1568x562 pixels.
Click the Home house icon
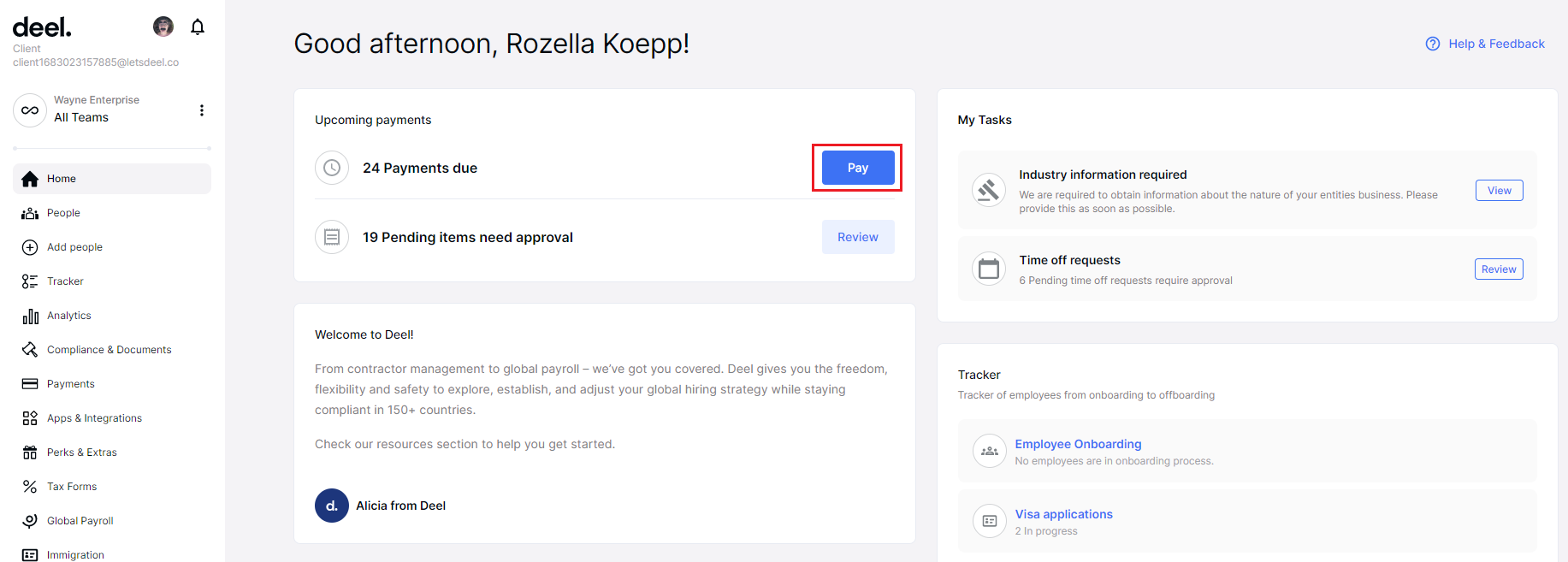(30, 179)
